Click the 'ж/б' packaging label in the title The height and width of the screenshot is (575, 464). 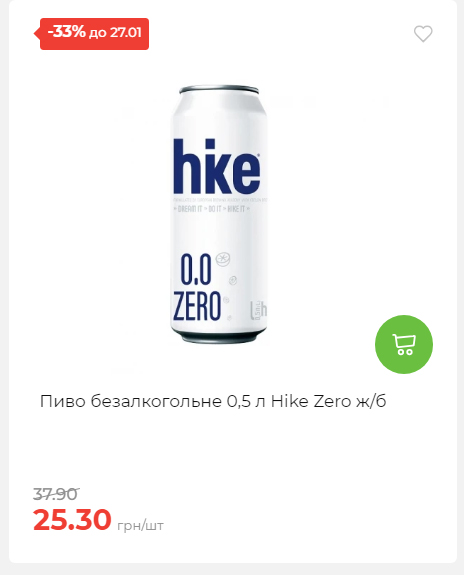click(371, 401)
